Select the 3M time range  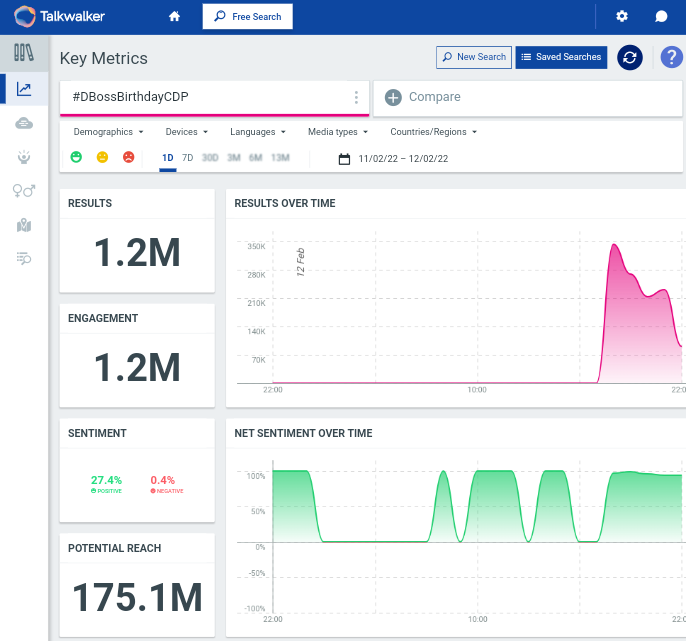click(234, 158)
